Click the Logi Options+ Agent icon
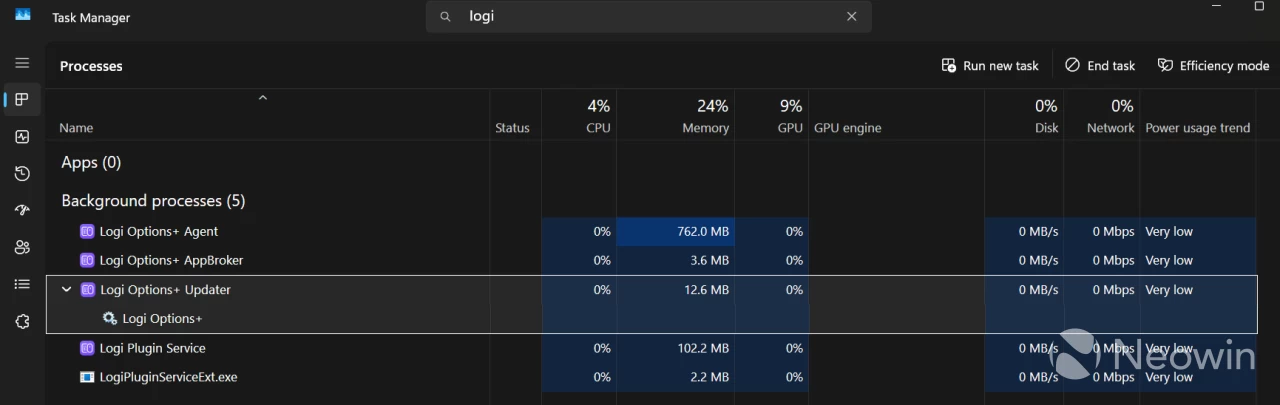This screenshot has width=1280, height=405. tap(87, 232)
